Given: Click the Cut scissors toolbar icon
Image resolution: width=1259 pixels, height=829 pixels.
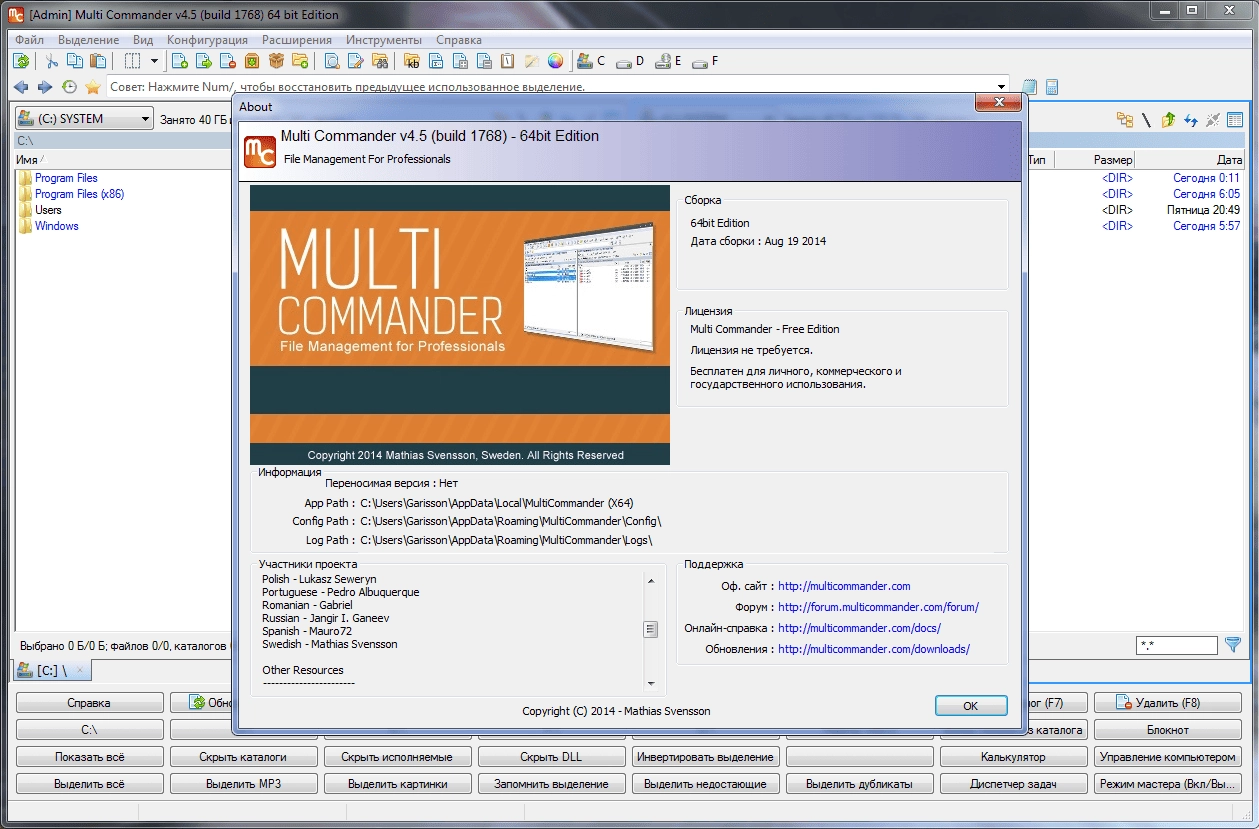Looking at the screenshot, I should pos(51,61).
